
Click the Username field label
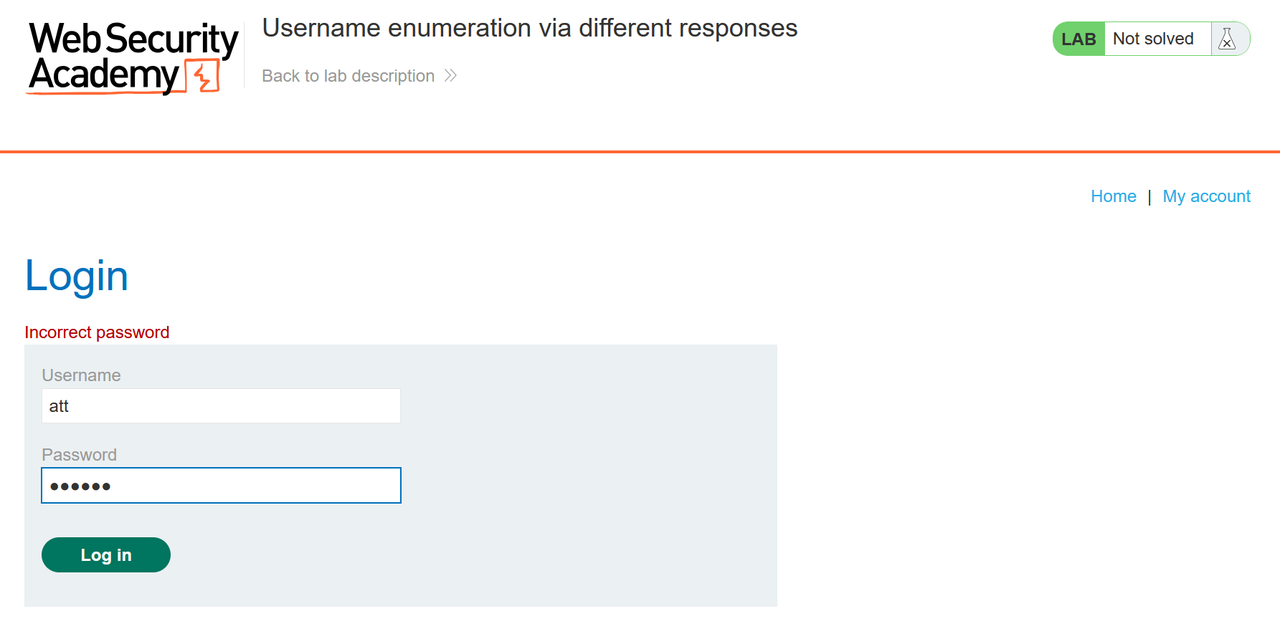pyautogui.click(x=81, y=375)
